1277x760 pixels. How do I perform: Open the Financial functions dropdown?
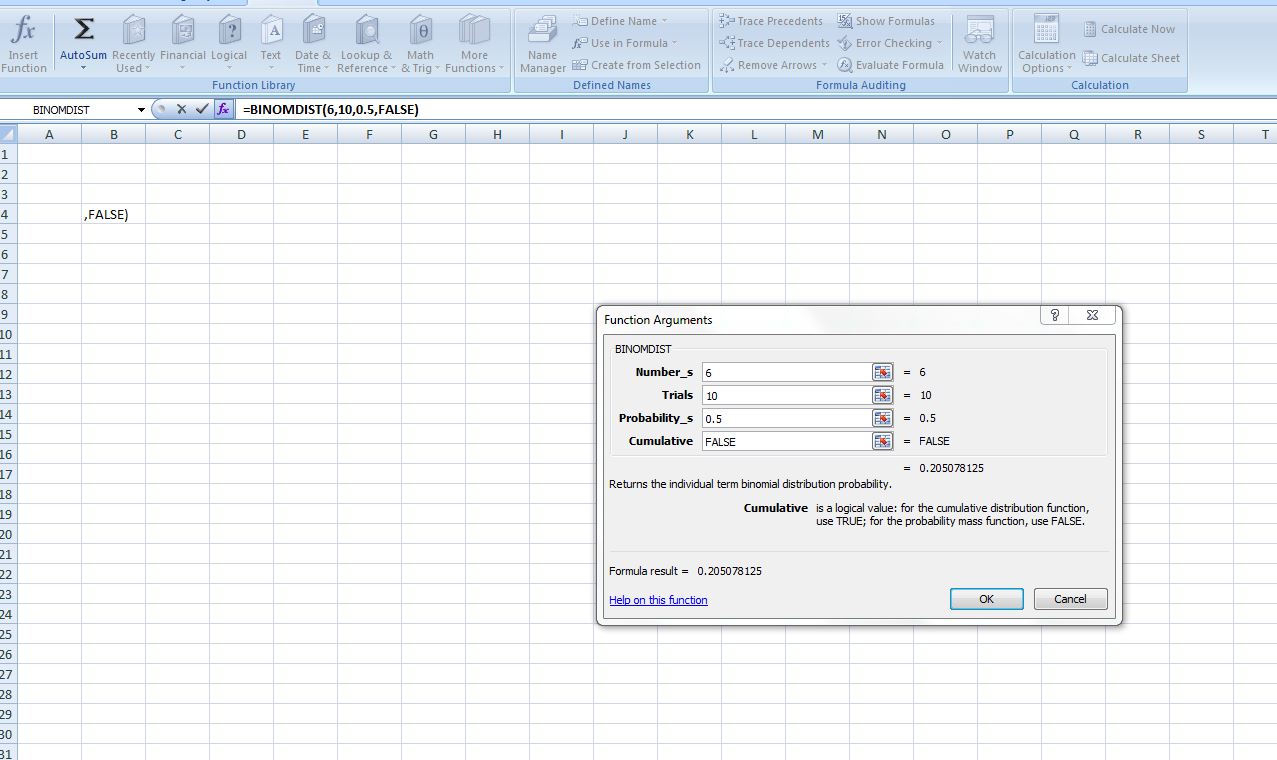183,45
